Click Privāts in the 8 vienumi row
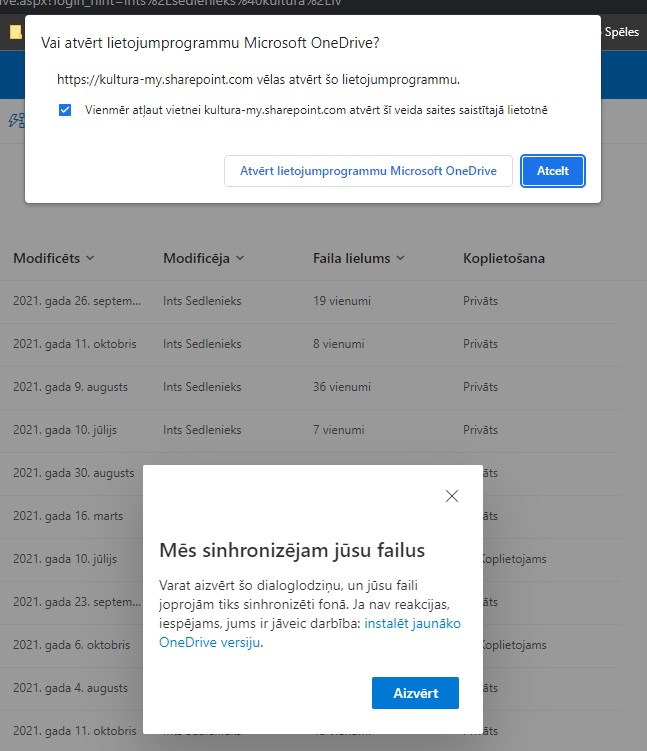The width and height of the screenshot is (647, 751). [x=480, y=344]
